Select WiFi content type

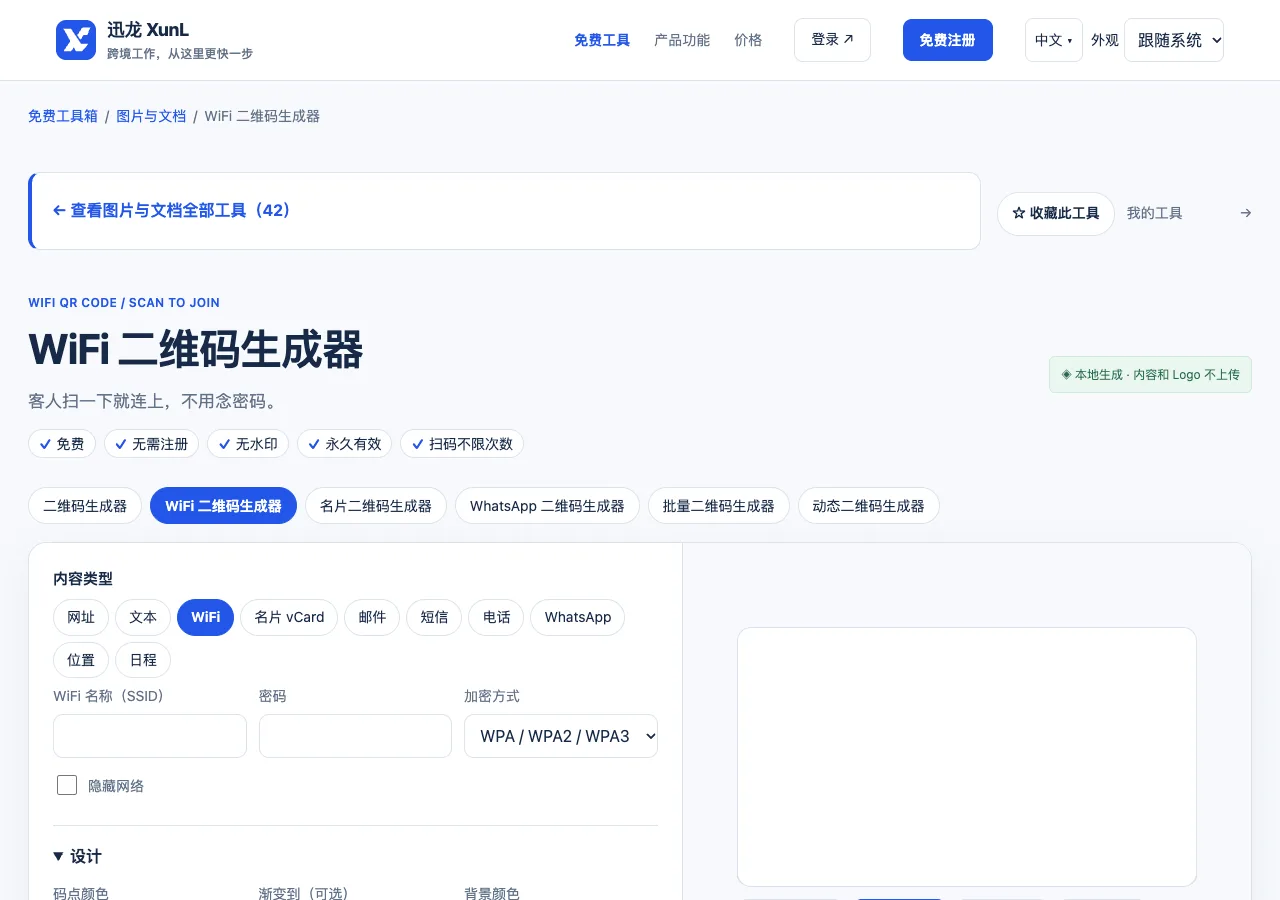click(x=205, y=617)
